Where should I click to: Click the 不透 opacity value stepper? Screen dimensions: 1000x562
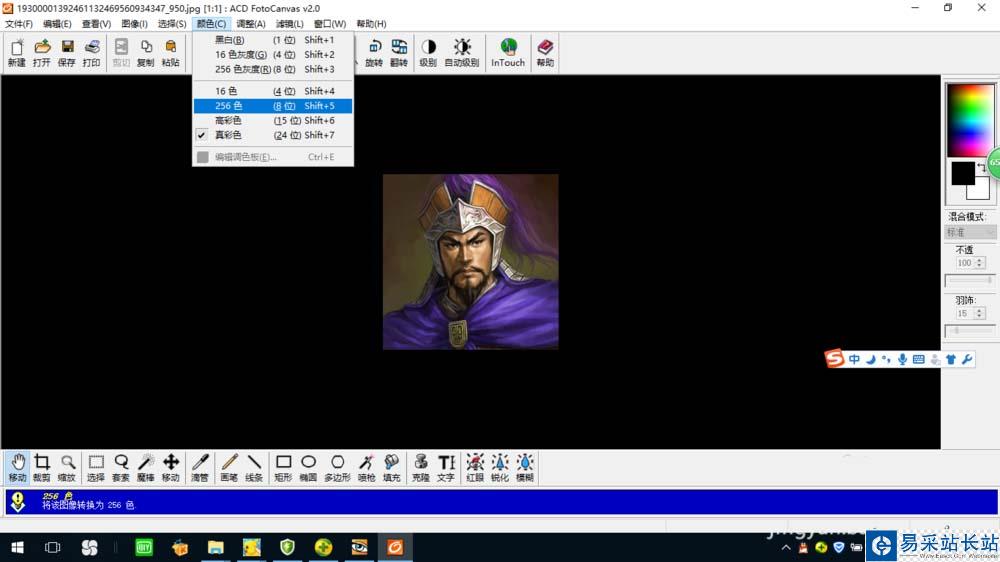tap(980, 263)
